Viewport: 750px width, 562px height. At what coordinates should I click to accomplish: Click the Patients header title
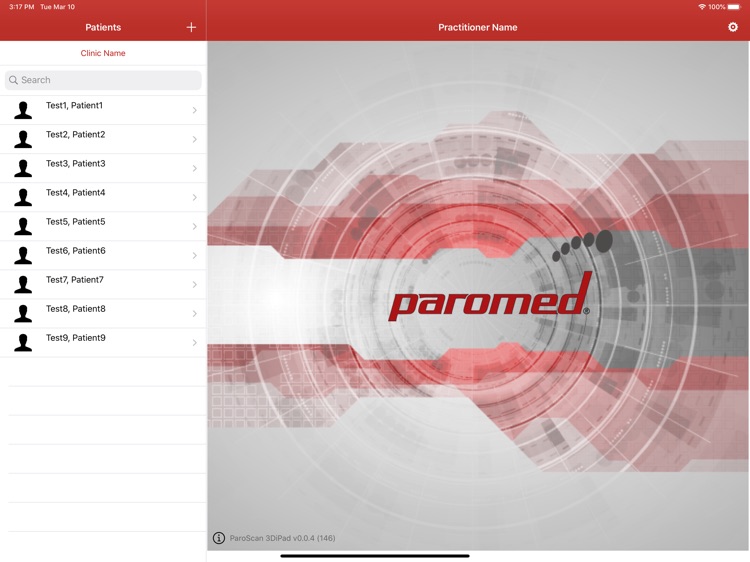tap(103, 27)
